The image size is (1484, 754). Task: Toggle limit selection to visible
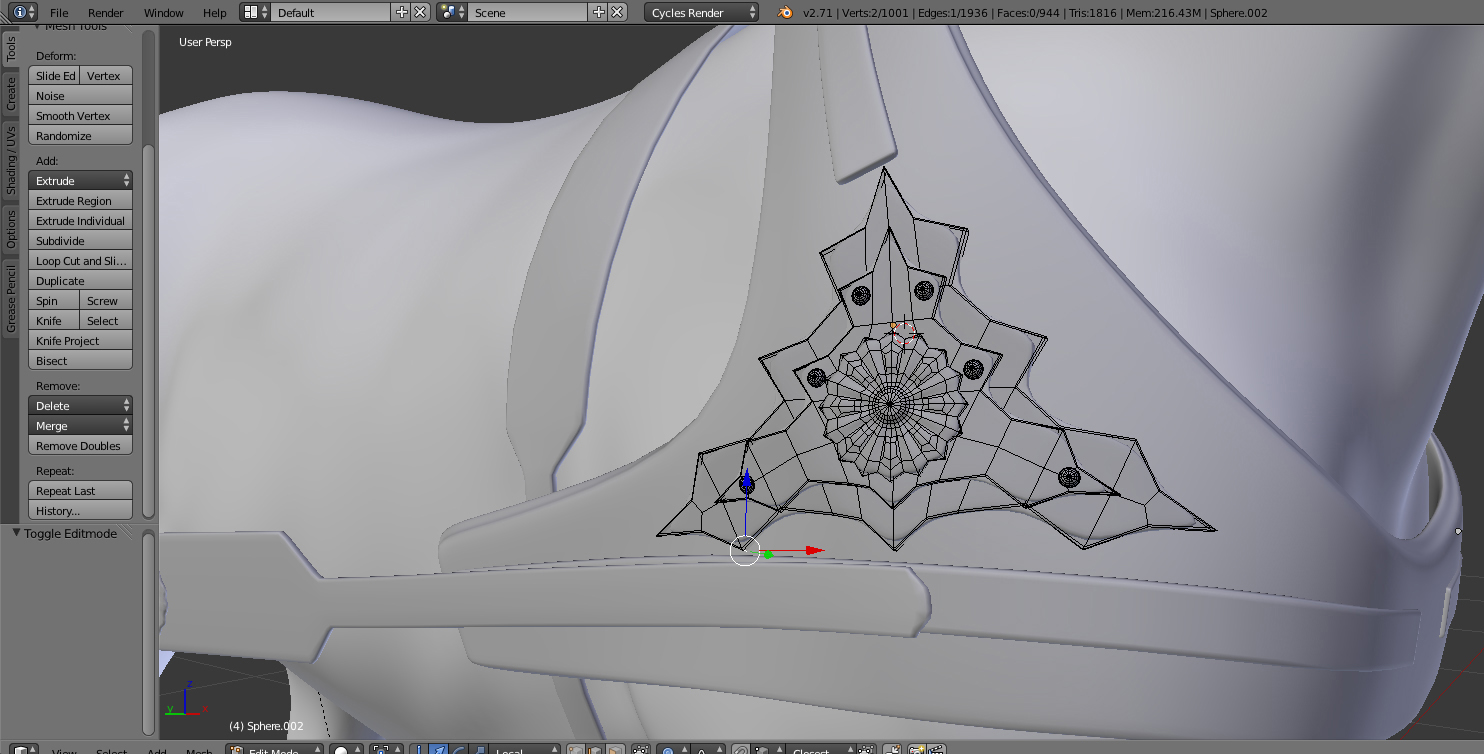pos(641,749)
